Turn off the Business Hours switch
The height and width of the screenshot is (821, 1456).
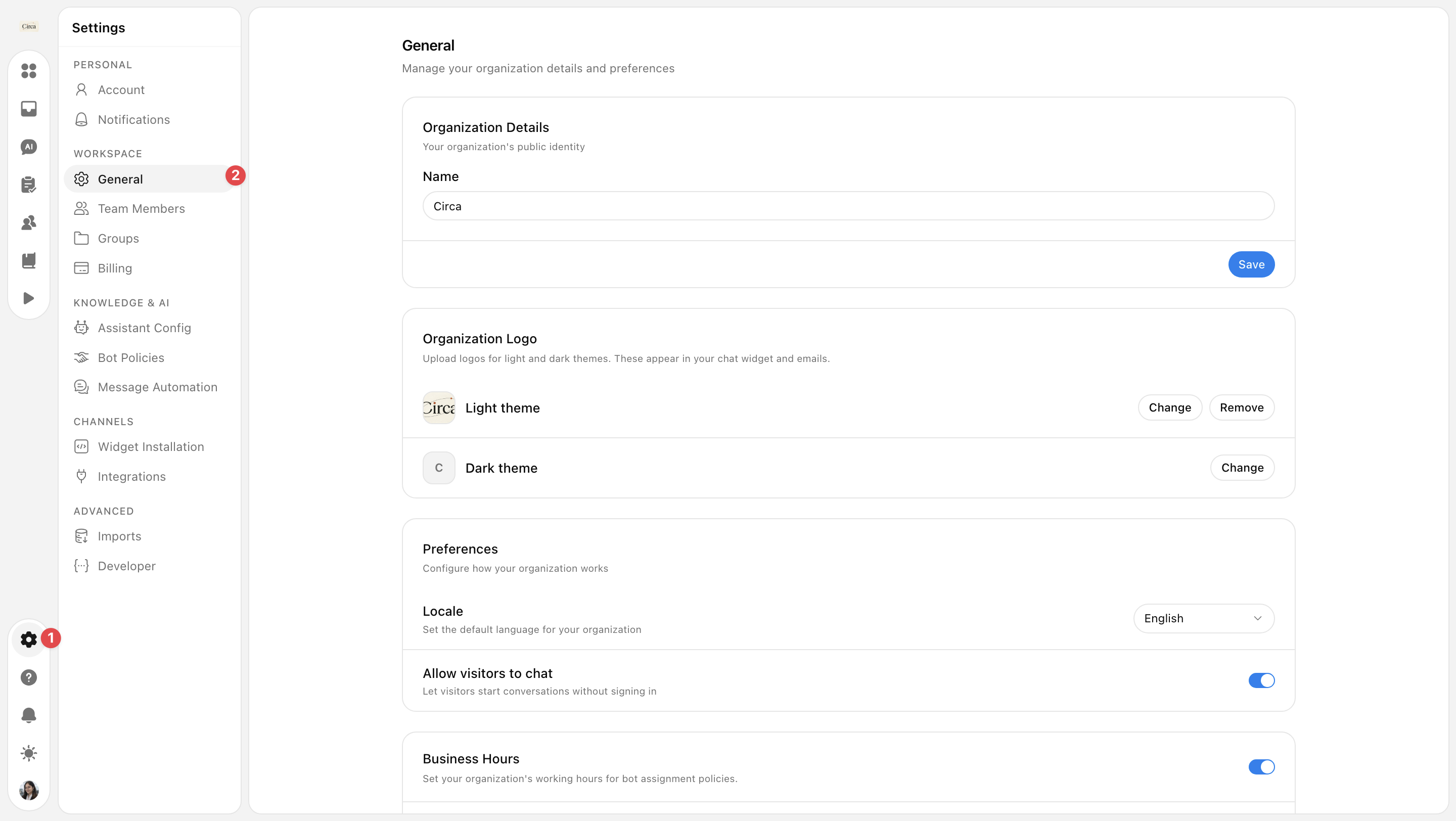point(1261,767)
